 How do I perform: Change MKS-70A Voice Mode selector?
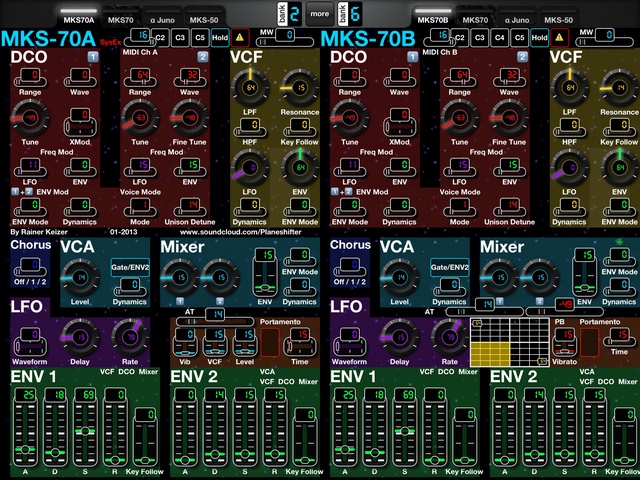(140, 208)
